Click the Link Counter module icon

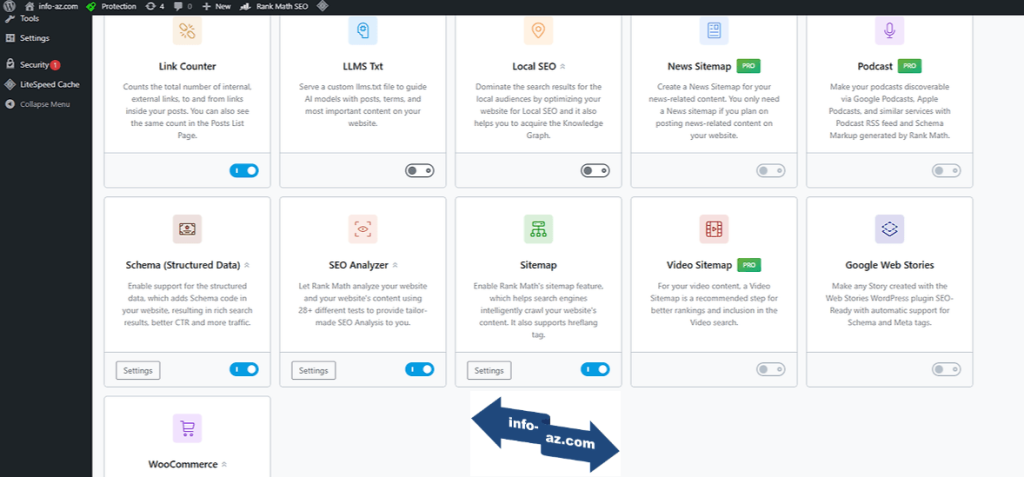tap(187, 31)
